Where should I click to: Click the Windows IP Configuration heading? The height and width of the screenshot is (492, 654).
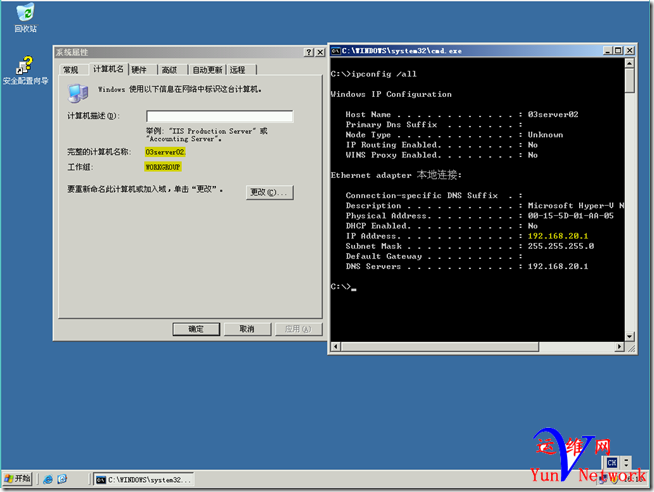click(x=391, y=94)
